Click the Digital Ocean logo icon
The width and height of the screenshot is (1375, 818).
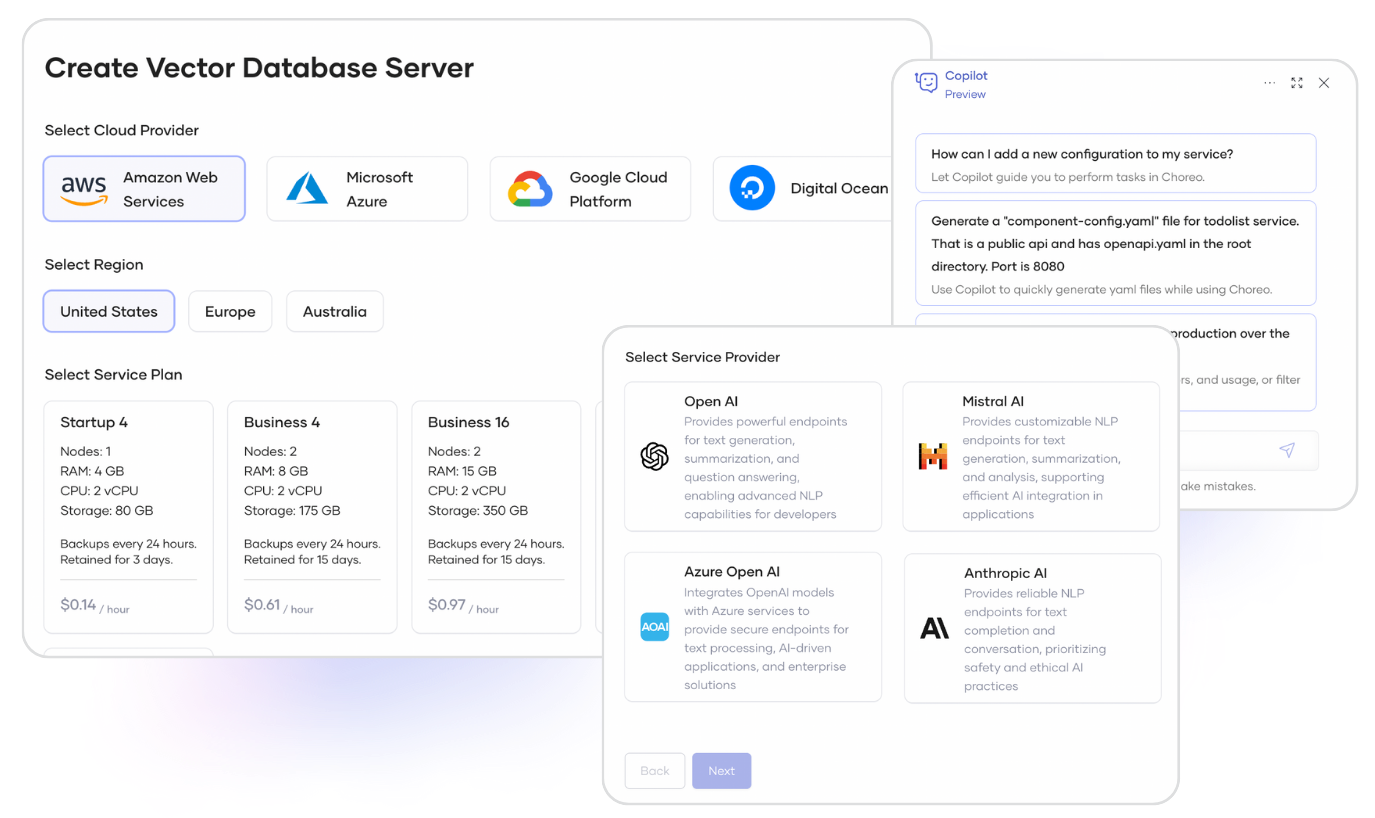click(x=752, y=188)
